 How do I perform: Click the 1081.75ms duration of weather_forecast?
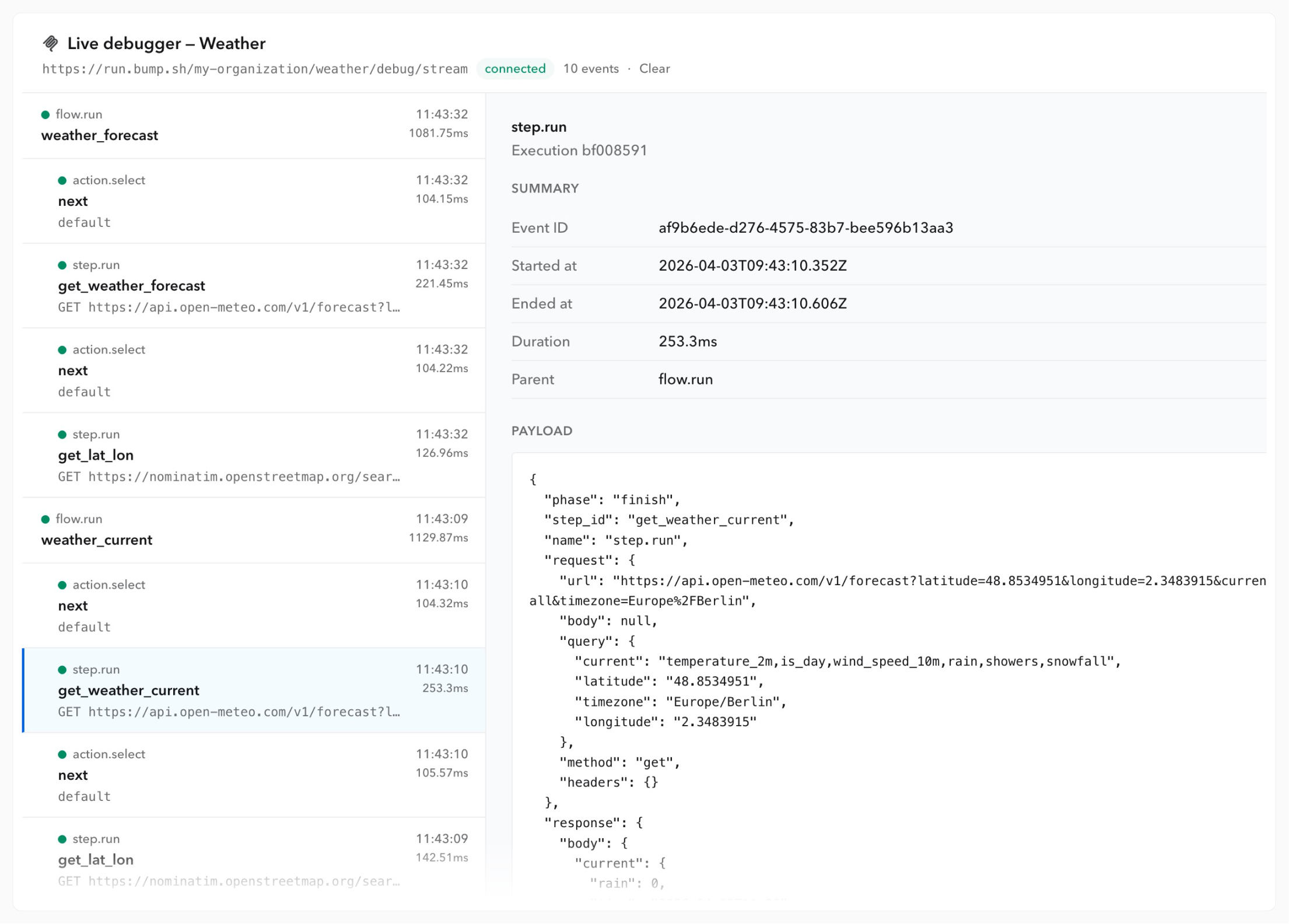coord(438,134)
